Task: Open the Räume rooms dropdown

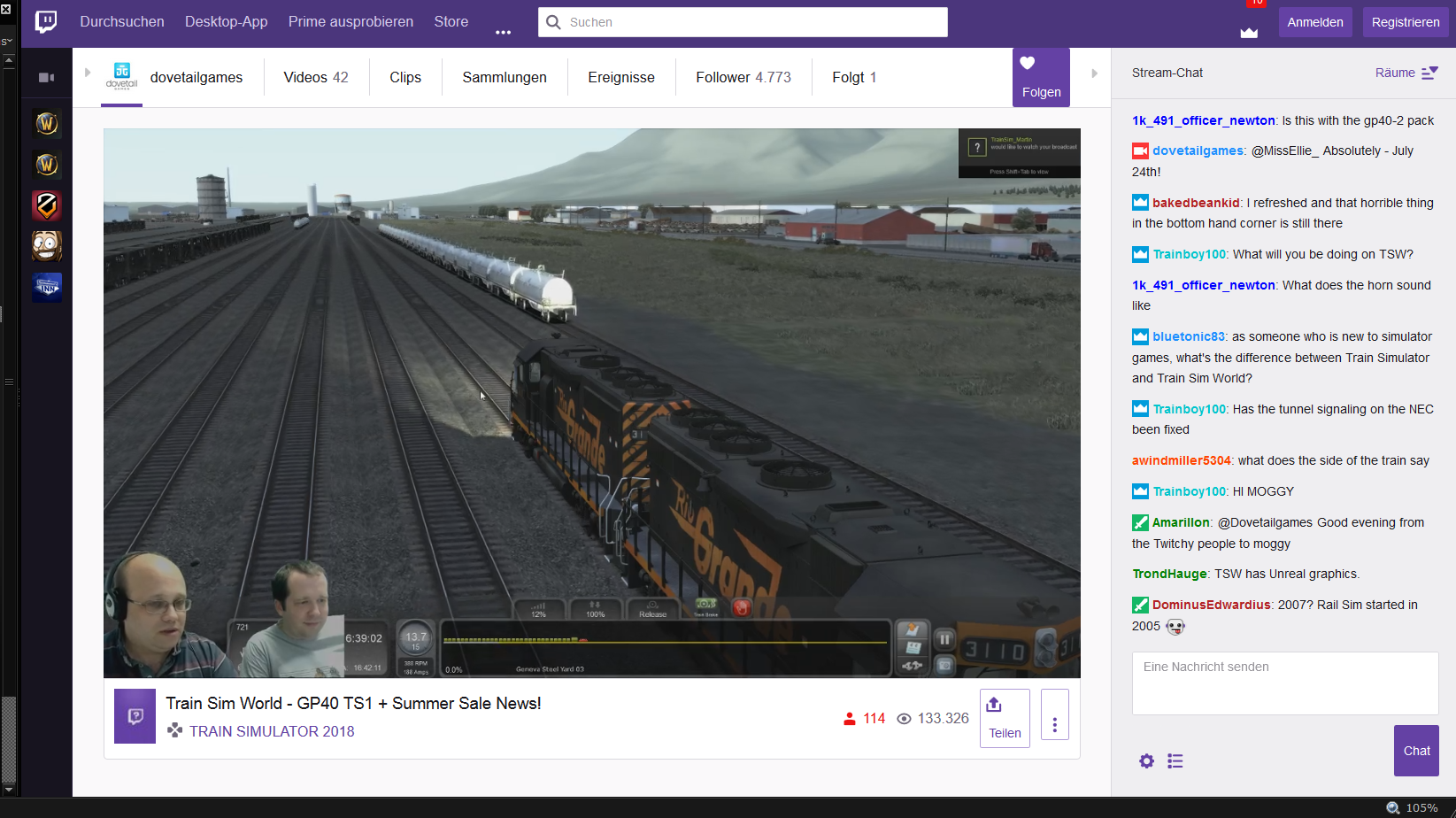Action: (1407, 73)
